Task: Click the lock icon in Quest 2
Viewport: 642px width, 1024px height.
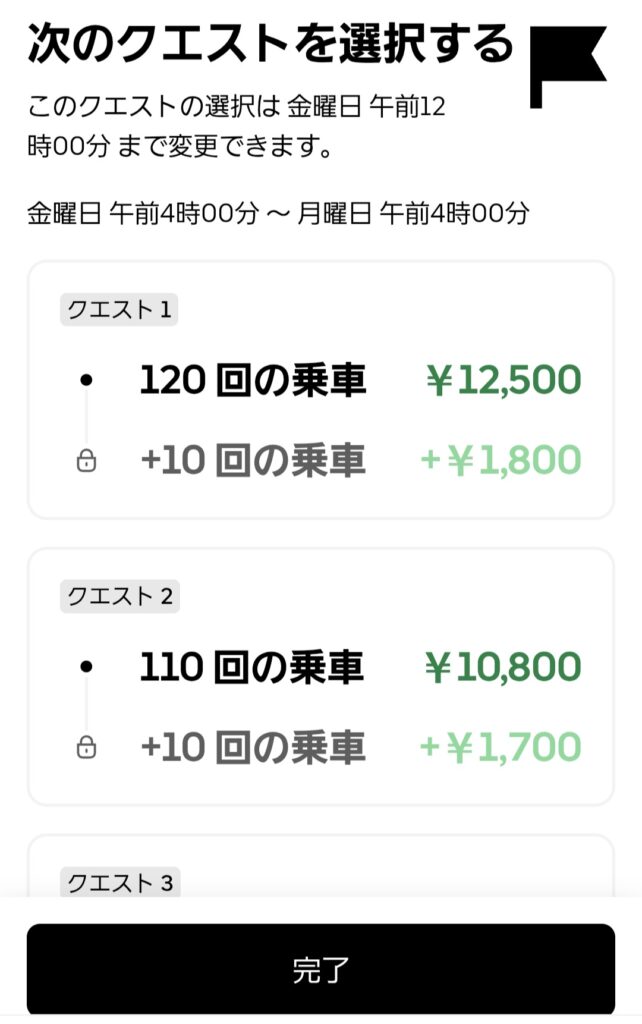Action: pyautogui.click(x=87, y=747)
